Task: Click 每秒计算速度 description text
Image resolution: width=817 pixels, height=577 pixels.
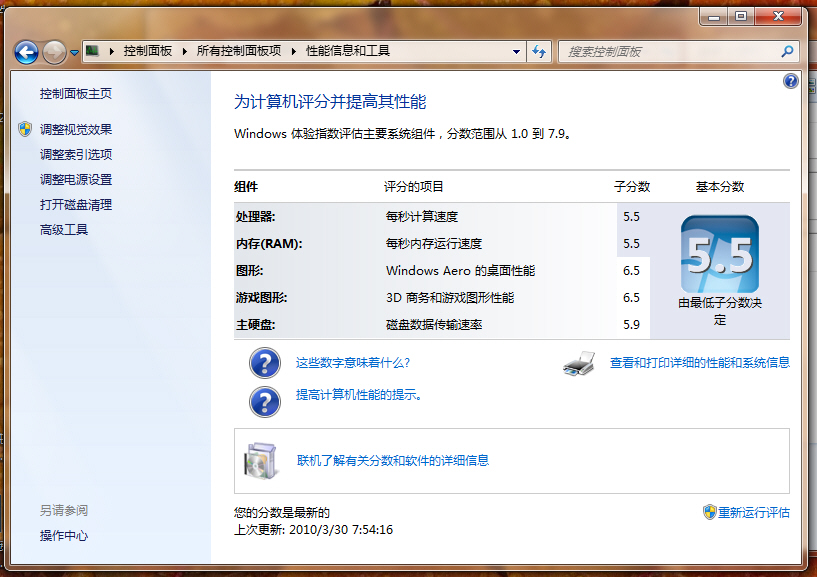Action: pos(422,216)
